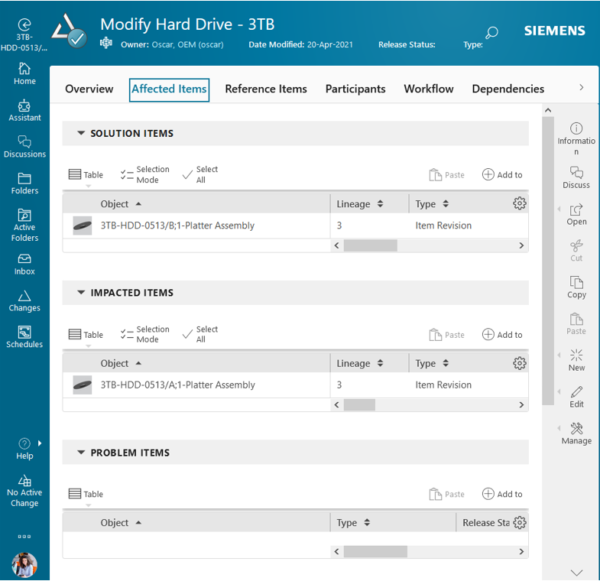Switch to the Overview tab
Screen dimensions: 600x581
tap(89, 89)
